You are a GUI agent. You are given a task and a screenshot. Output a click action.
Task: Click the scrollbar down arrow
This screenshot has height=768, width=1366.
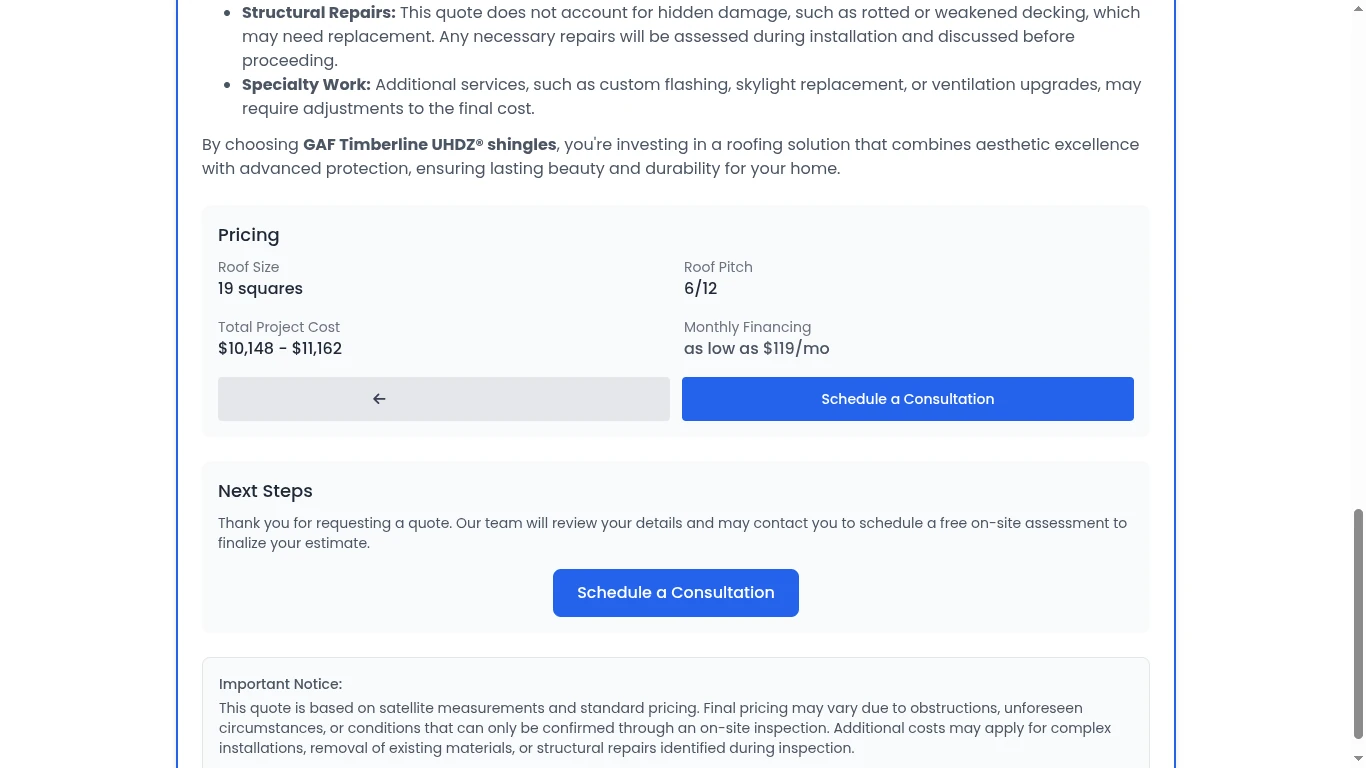pos(1357,759)
